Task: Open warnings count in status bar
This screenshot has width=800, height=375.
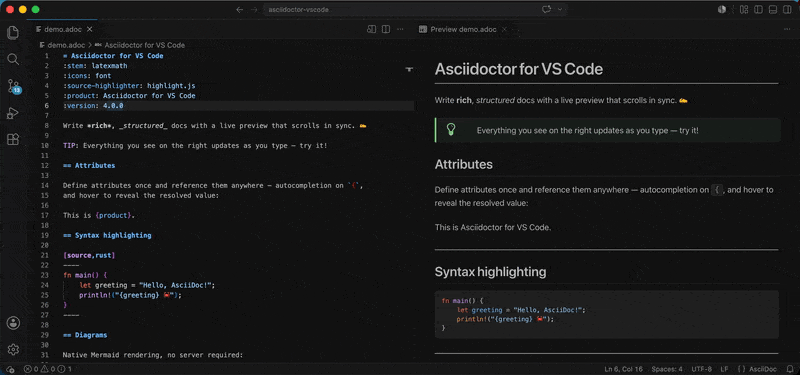Action: tap(48, 369)
